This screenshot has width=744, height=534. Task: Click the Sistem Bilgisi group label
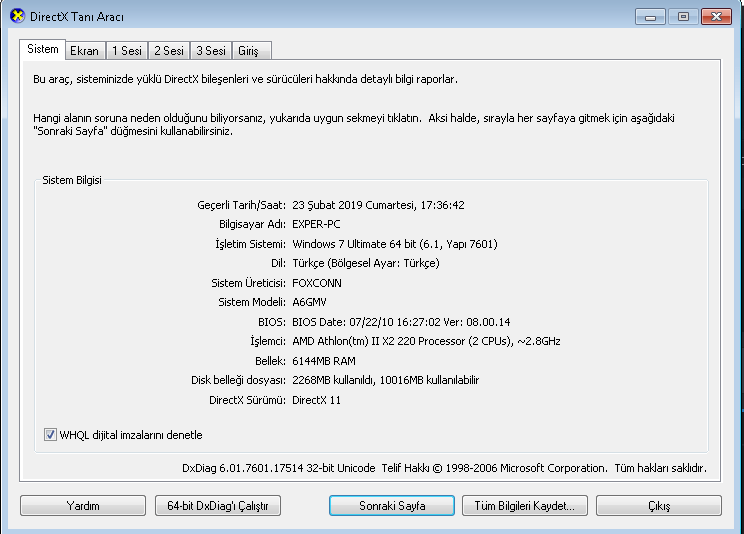[72, 180]
